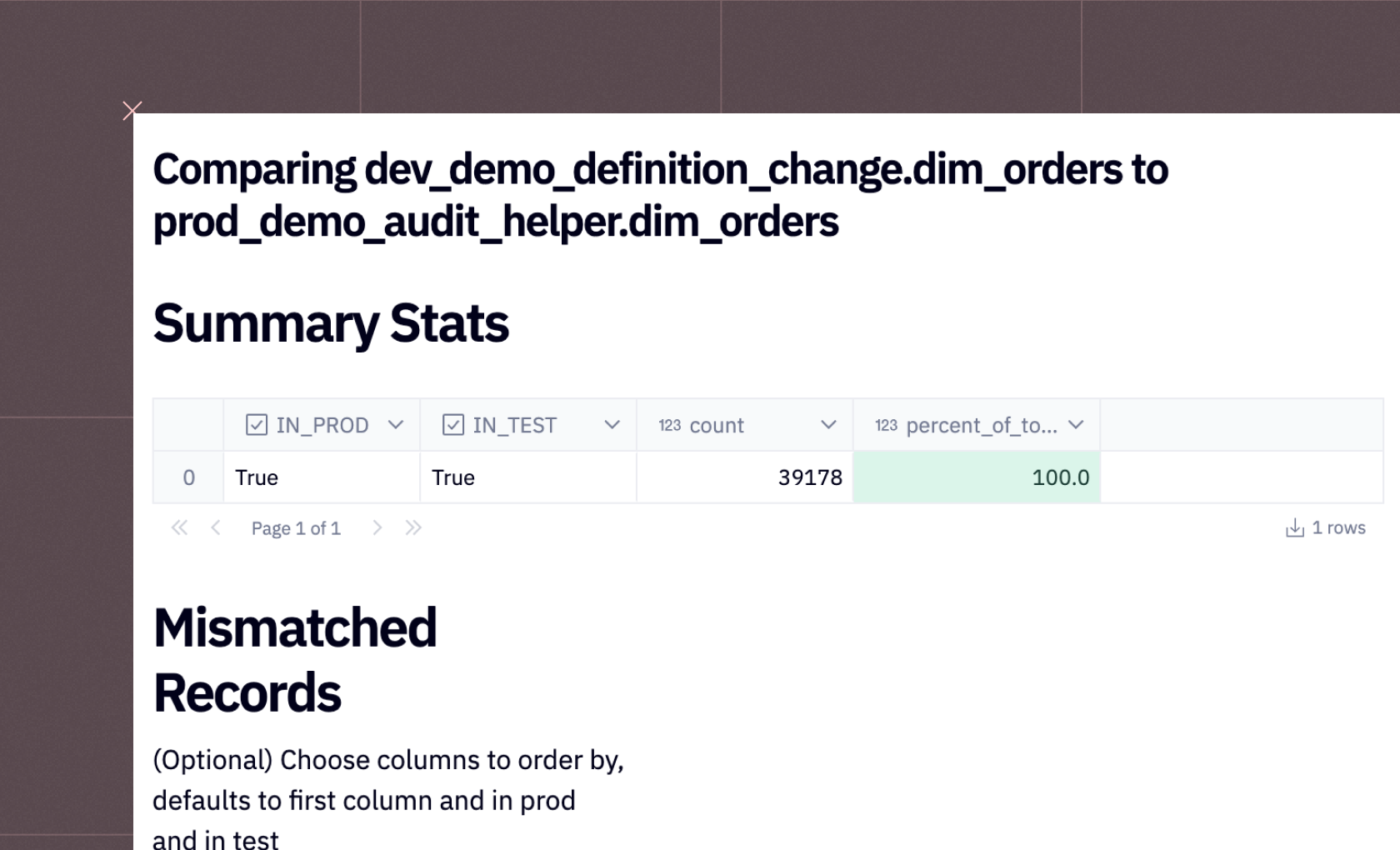
Task: Open the IN_PROD column dropdown
Action: (396, 425)
